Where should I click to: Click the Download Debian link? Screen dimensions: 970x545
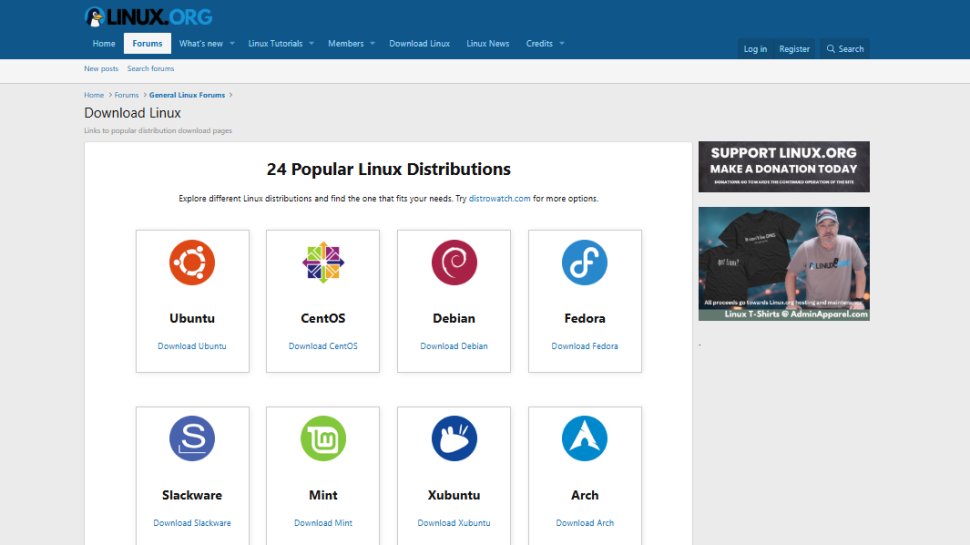(x=454, y=346)
